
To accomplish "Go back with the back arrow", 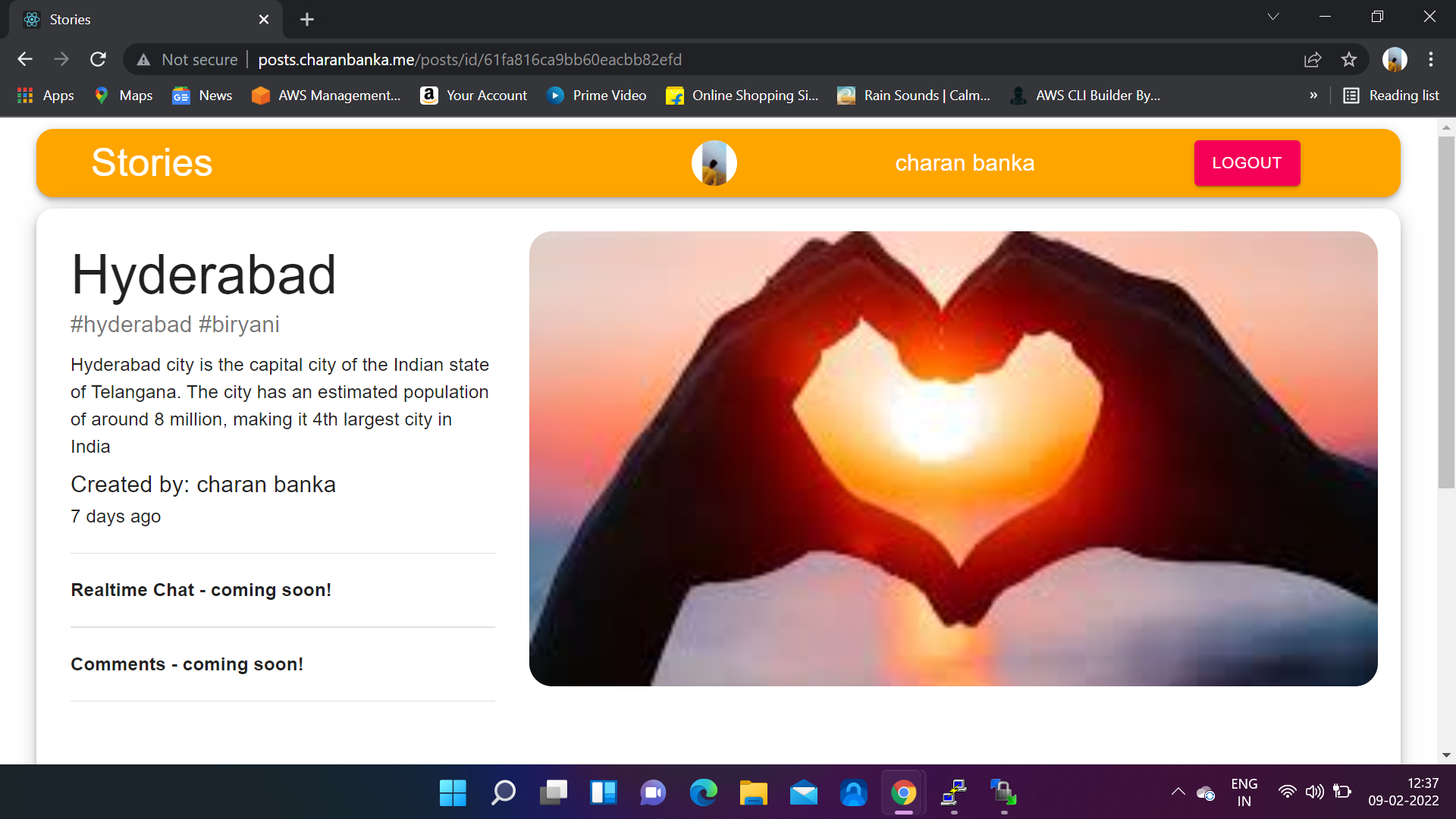I will [25, 59].
